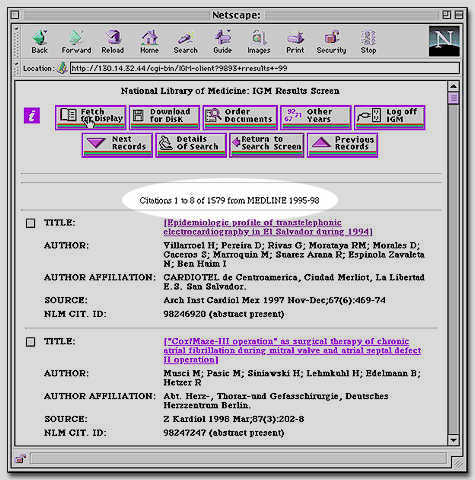Click the vertical scrollbar thumb
The height and width of the screenshot is (480, 475).
click(x=453, y=98)
